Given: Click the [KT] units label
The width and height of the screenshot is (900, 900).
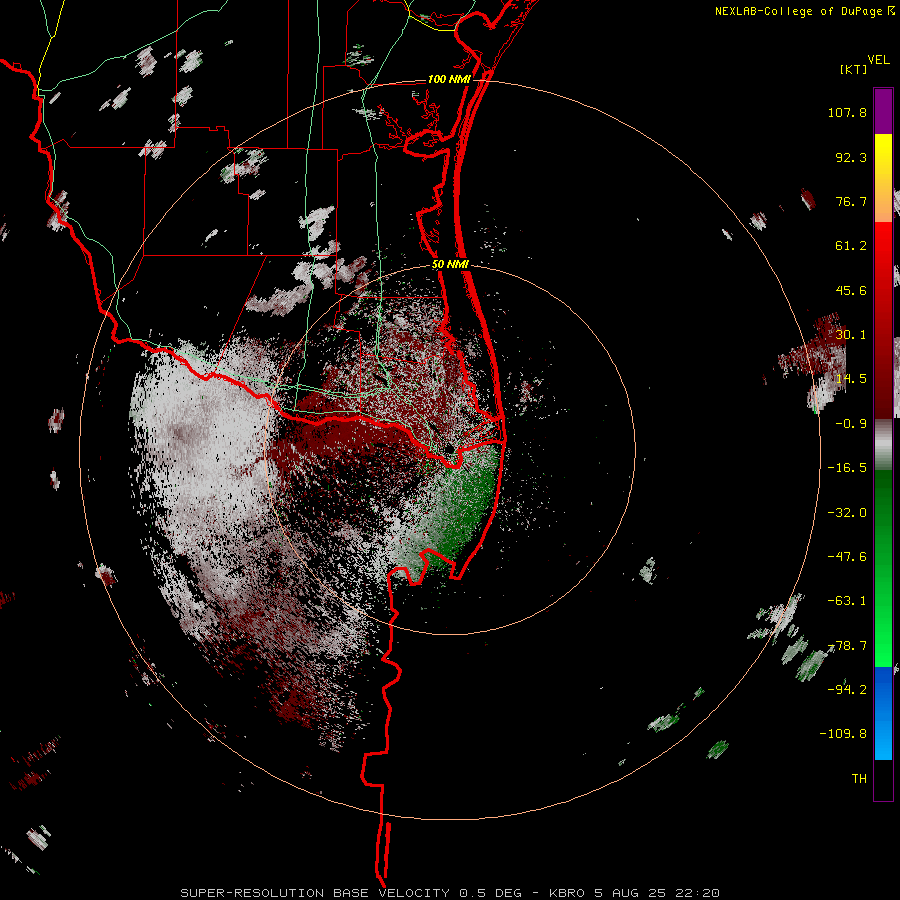Looking at the screenshot, I should (x=854, y=69).
